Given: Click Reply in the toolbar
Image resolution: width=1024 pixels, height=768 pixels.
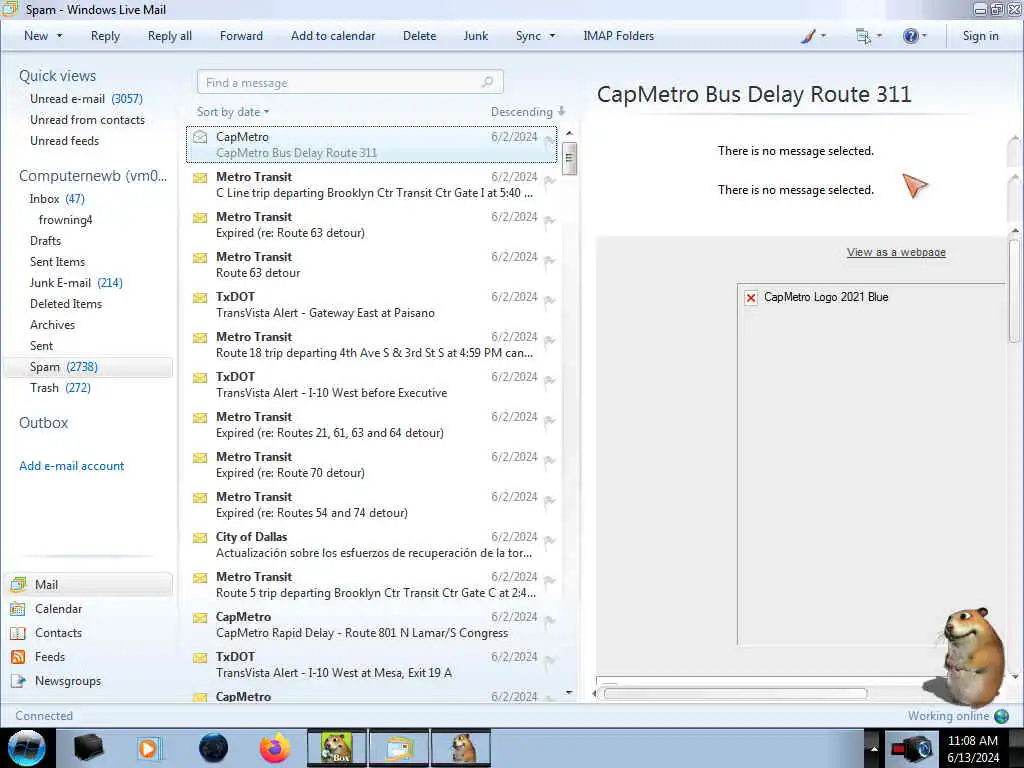Looking at the screenshot, I should click(x=105, y=36).
